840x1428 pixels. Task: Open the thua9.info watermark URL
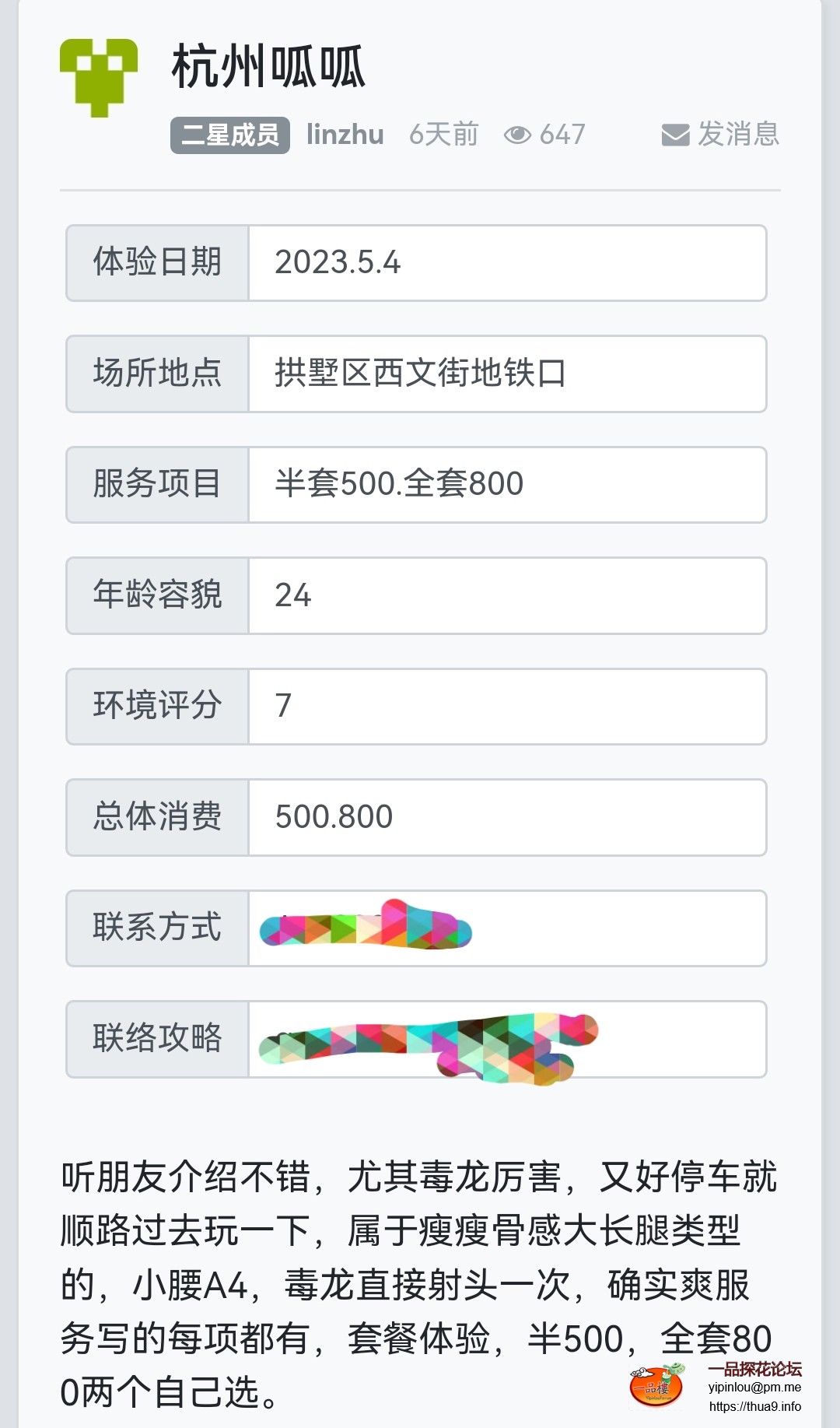click(754, 1406)
